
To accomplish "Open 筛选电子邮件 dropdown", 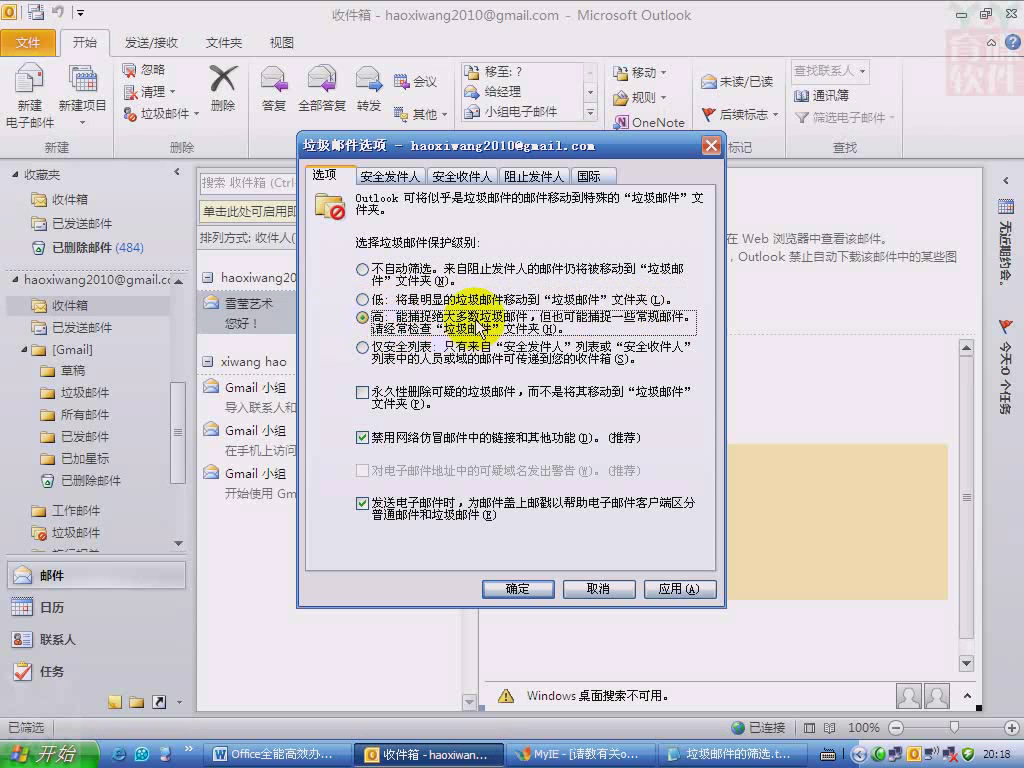I will point(891,118).
